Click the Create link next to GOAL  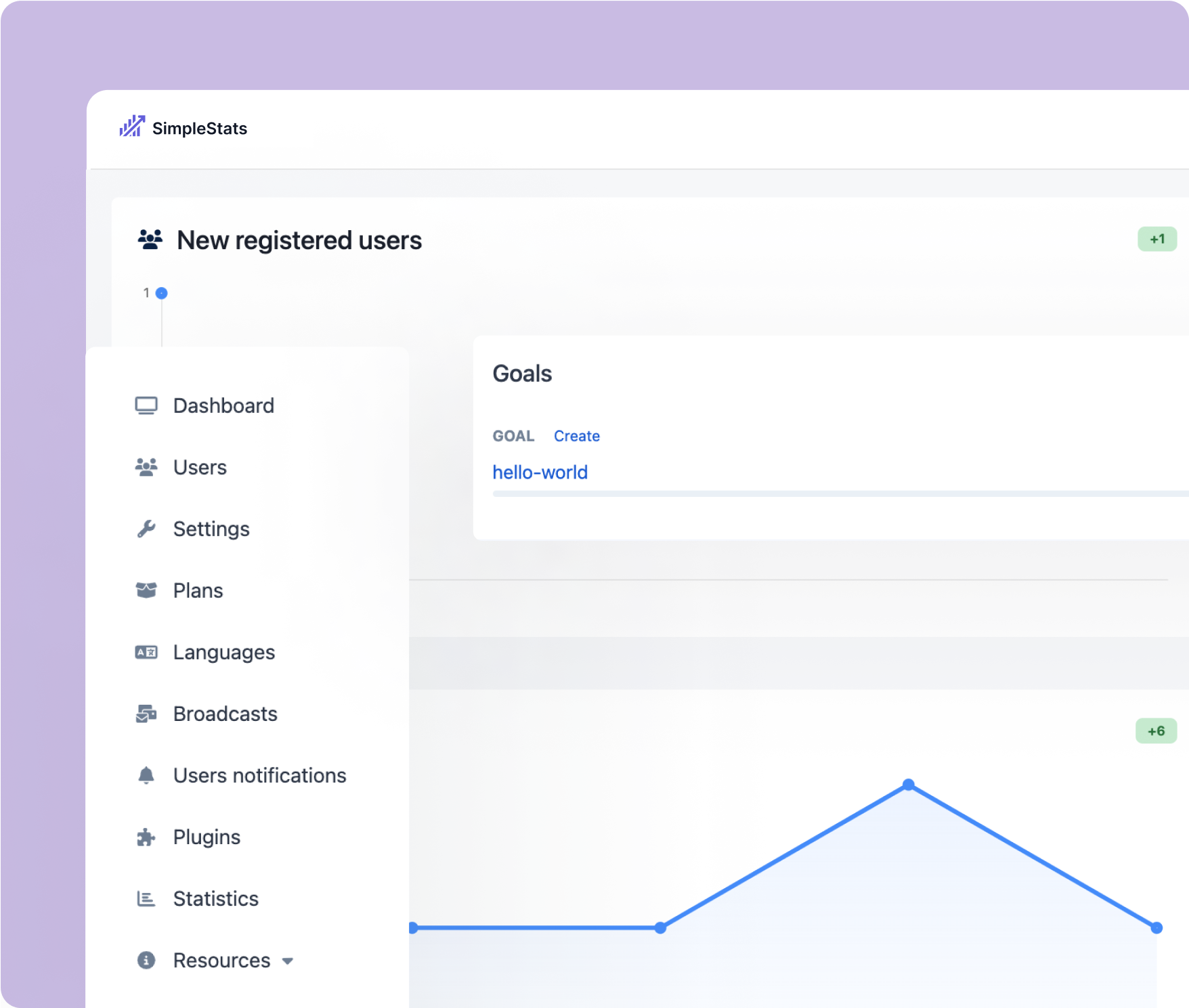[577, 436]
